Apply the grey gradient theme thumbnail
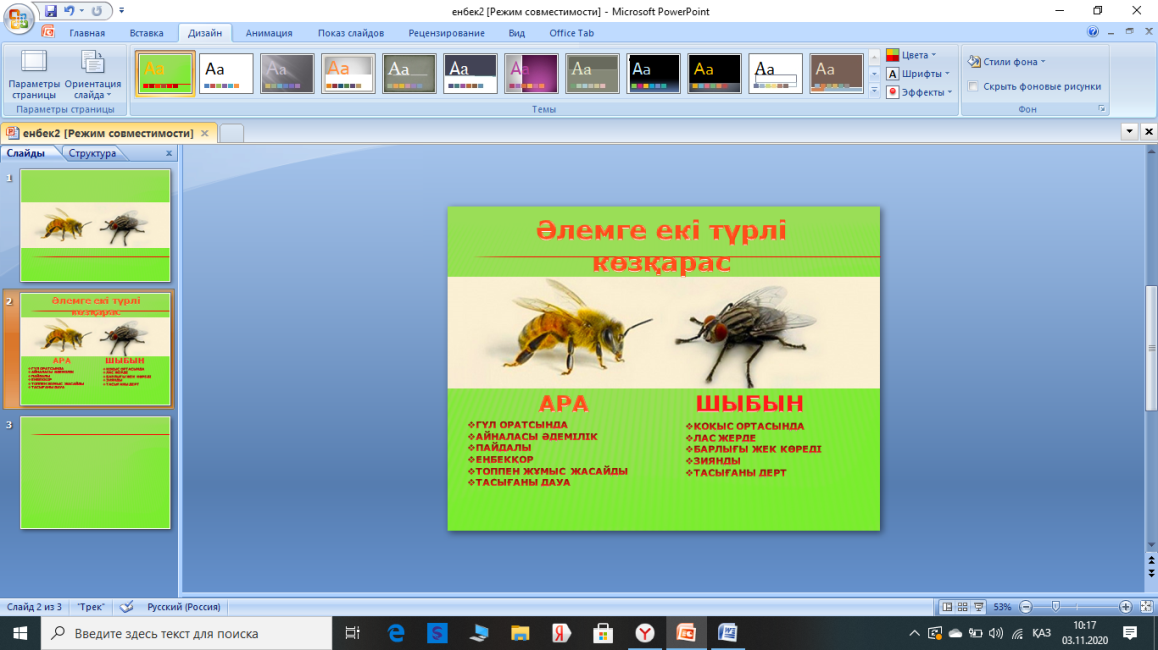This screenshot has width=1158, height=650. point(287,73)
